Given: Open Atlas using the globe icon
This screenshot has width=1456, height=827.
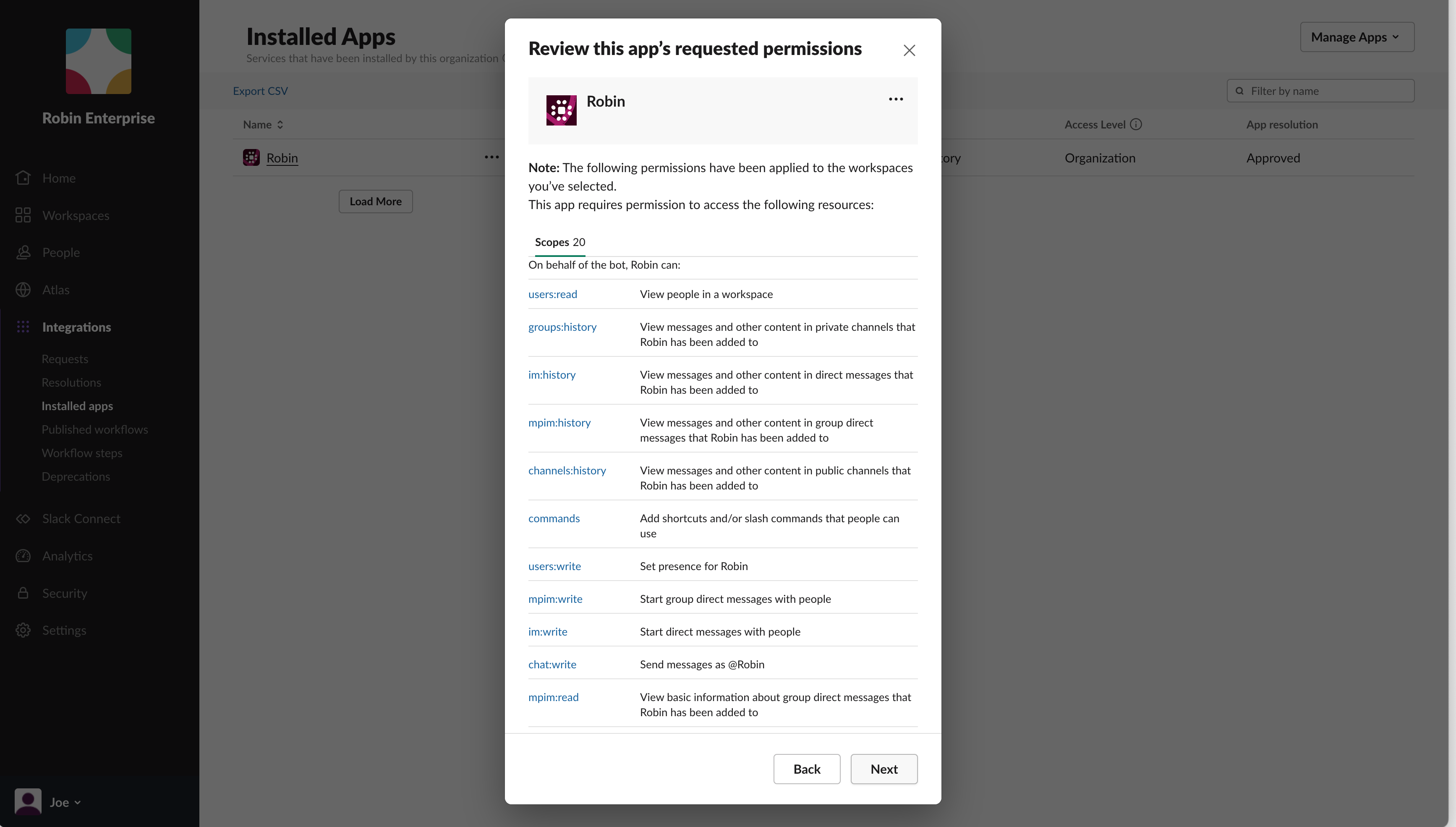Looking at the screenshot, I should (x=23, y=290).
